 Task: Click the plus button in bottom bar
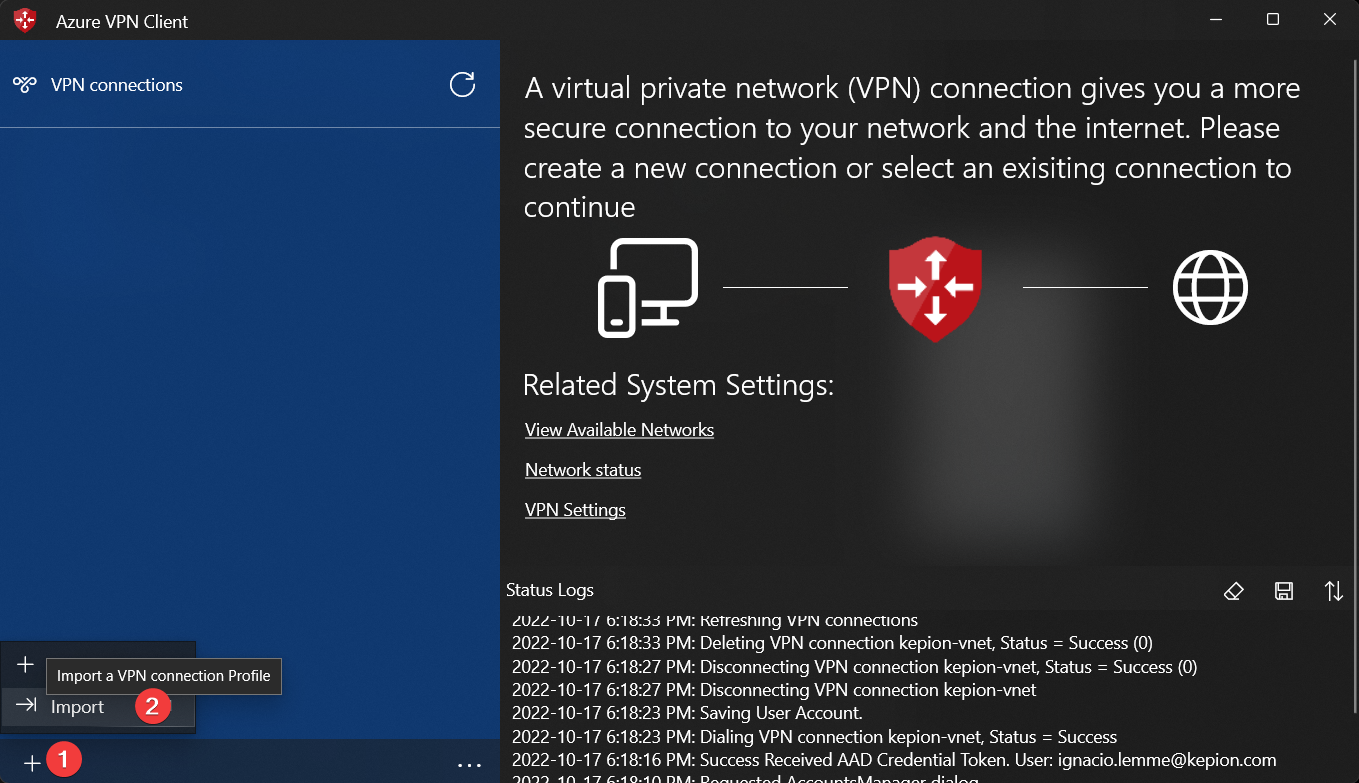[32, 763]
